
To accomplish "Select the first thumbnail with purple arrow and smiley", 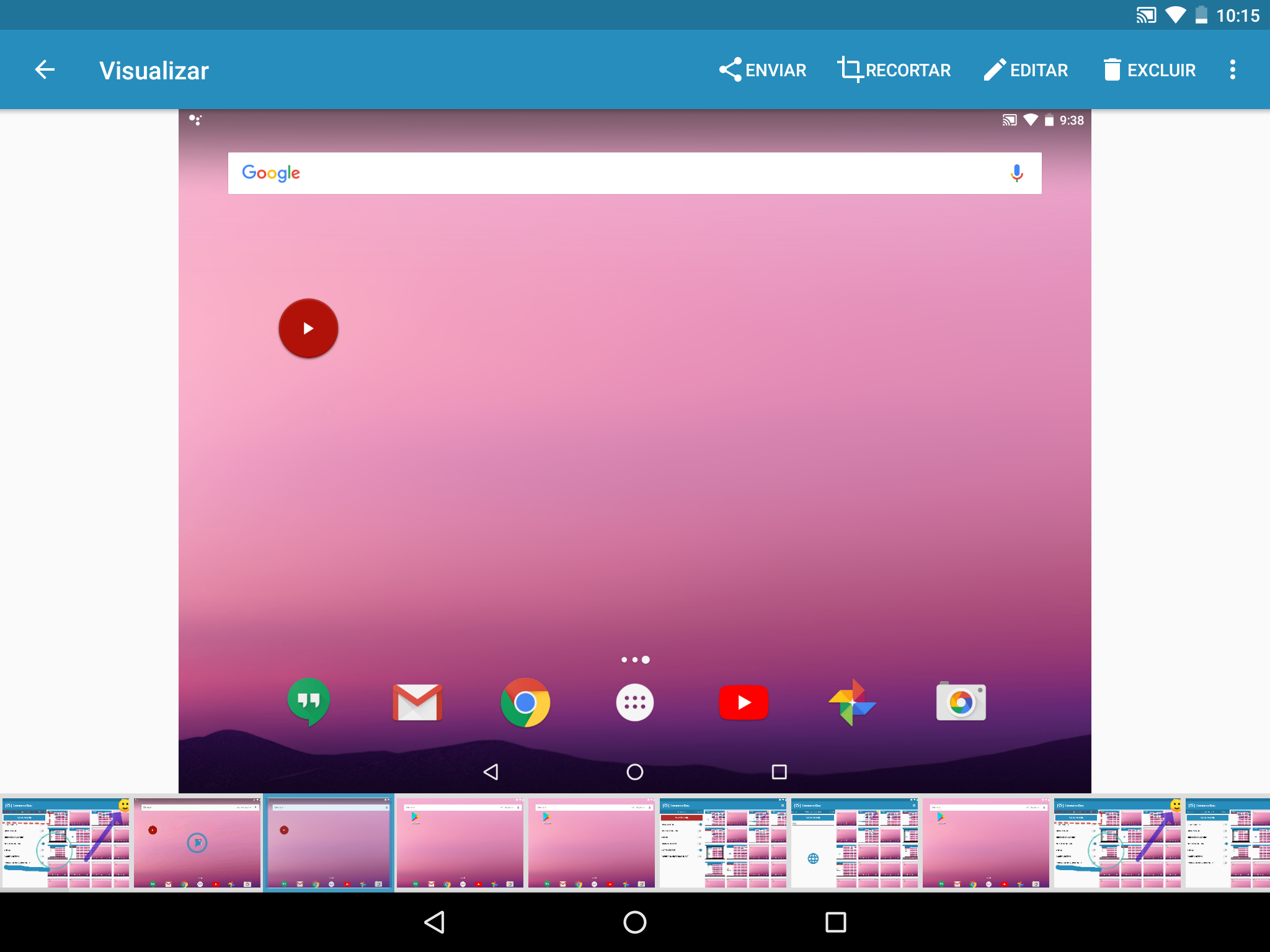I will click(x=66, y=843).
